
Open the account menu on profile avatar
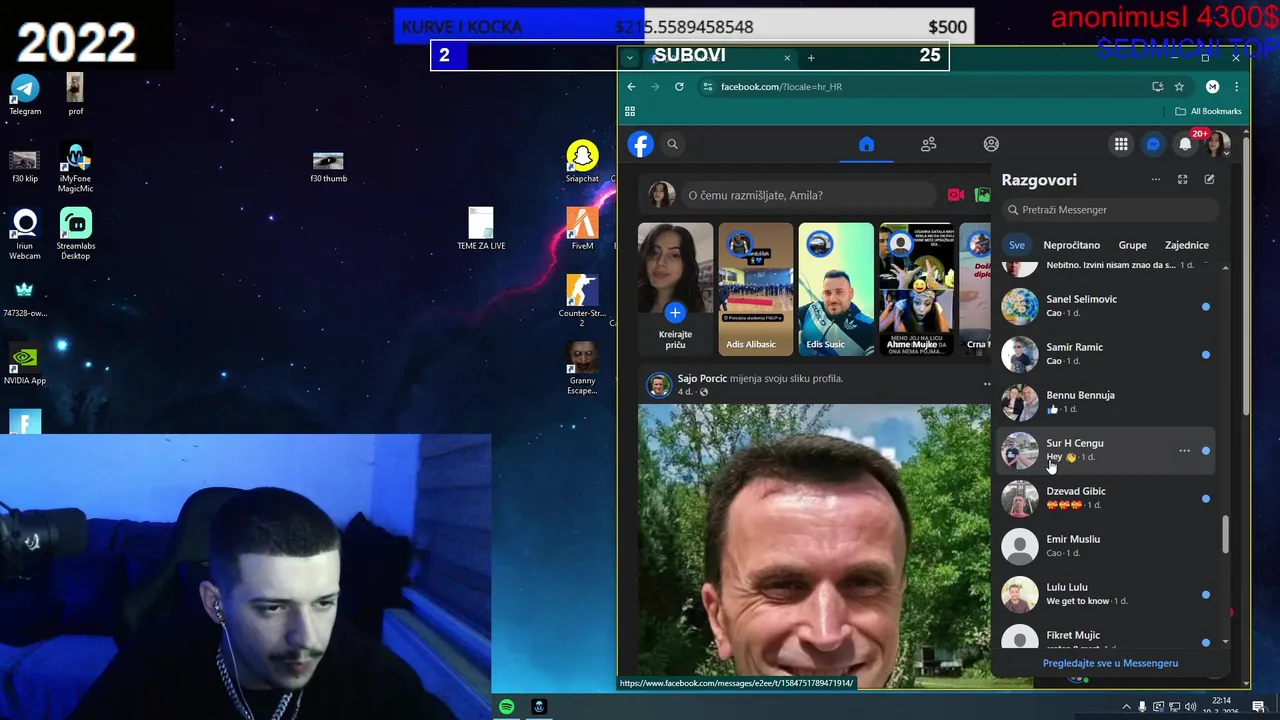click(1217, 144)
